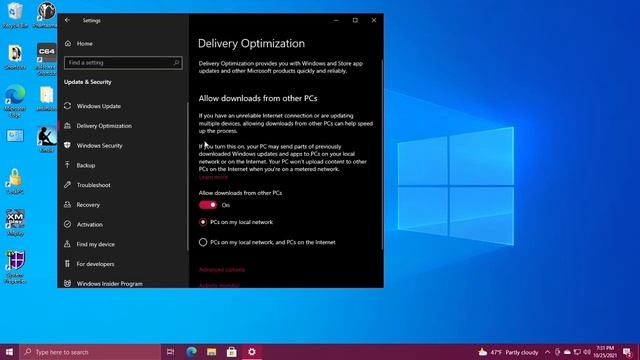The width and height of the screenshot is (640, 360).
Task: Click the Windows Insider Program icon
Action: point(67,283)
